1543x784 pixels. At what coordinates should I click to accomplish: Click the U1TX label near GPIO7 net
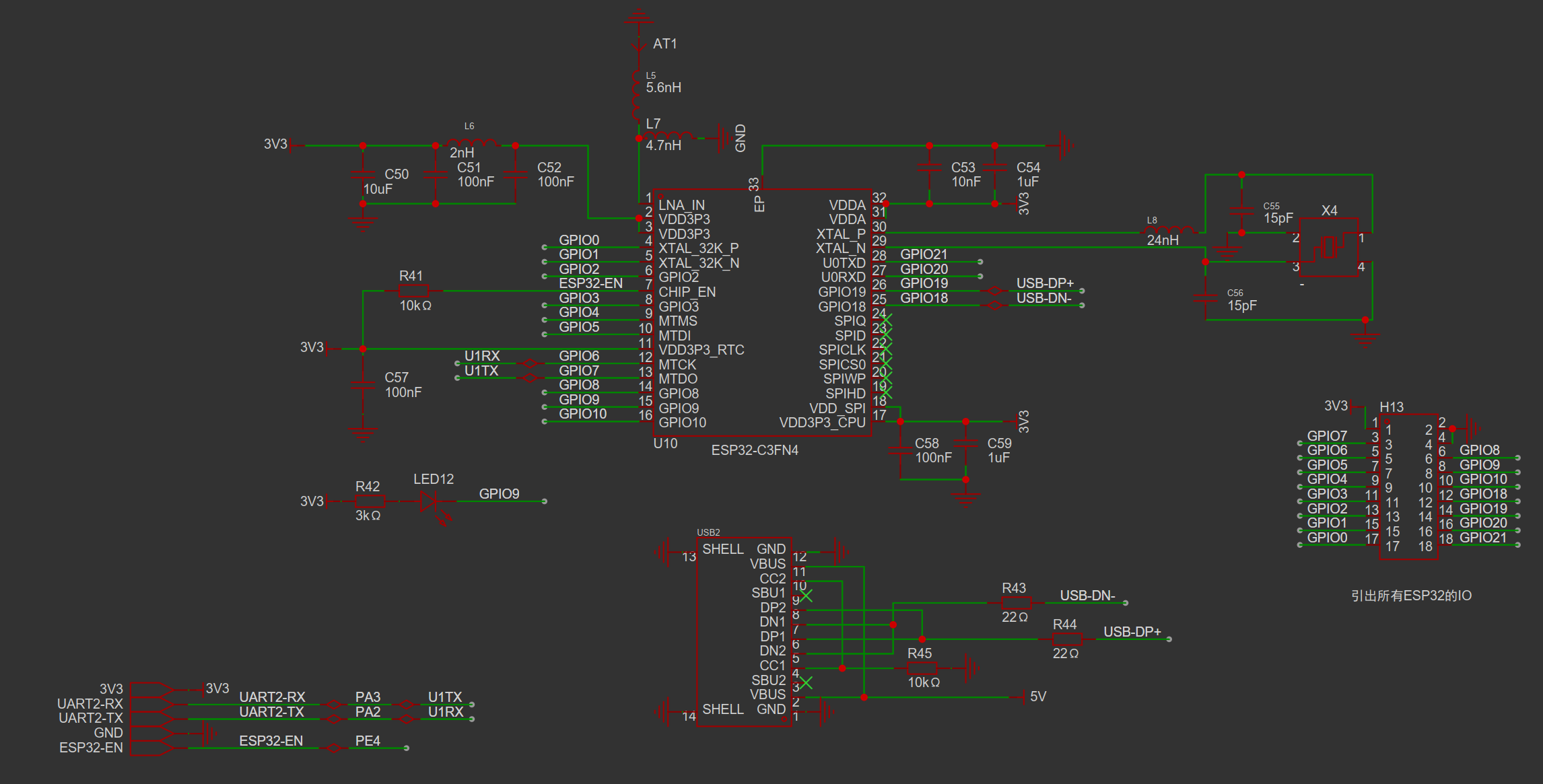[x=481, y=371]
